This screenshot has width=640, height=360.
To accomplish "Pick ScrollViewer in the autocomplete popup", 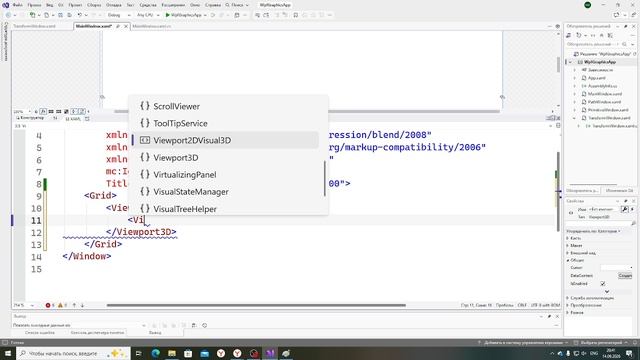I will [x=225, y=106].
